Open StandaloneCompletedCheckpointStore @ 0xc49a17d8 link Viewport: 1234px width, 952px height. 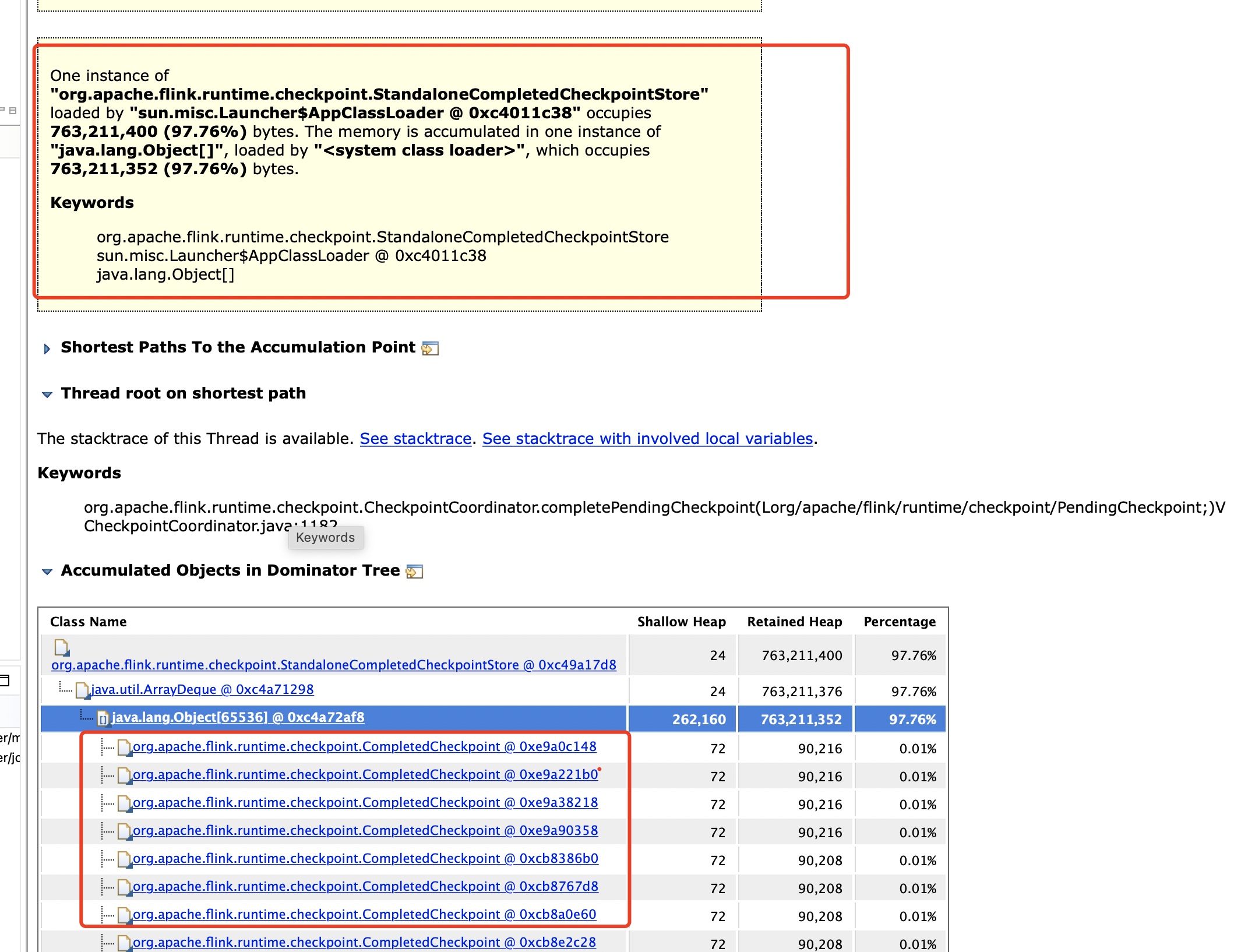click(333, 665)
